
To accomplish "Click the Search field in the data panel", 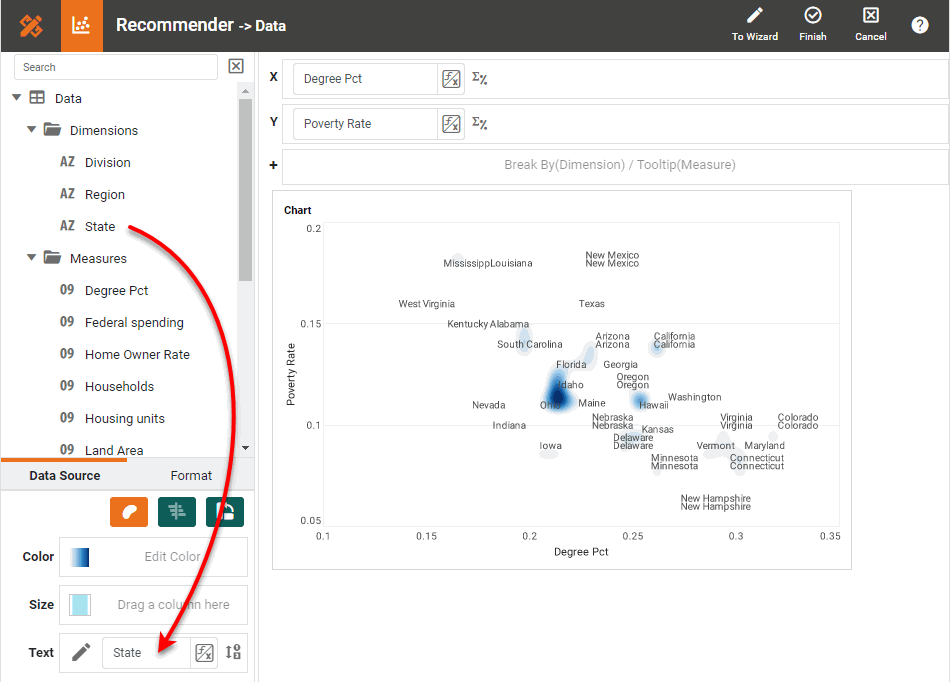I will 116,67.
